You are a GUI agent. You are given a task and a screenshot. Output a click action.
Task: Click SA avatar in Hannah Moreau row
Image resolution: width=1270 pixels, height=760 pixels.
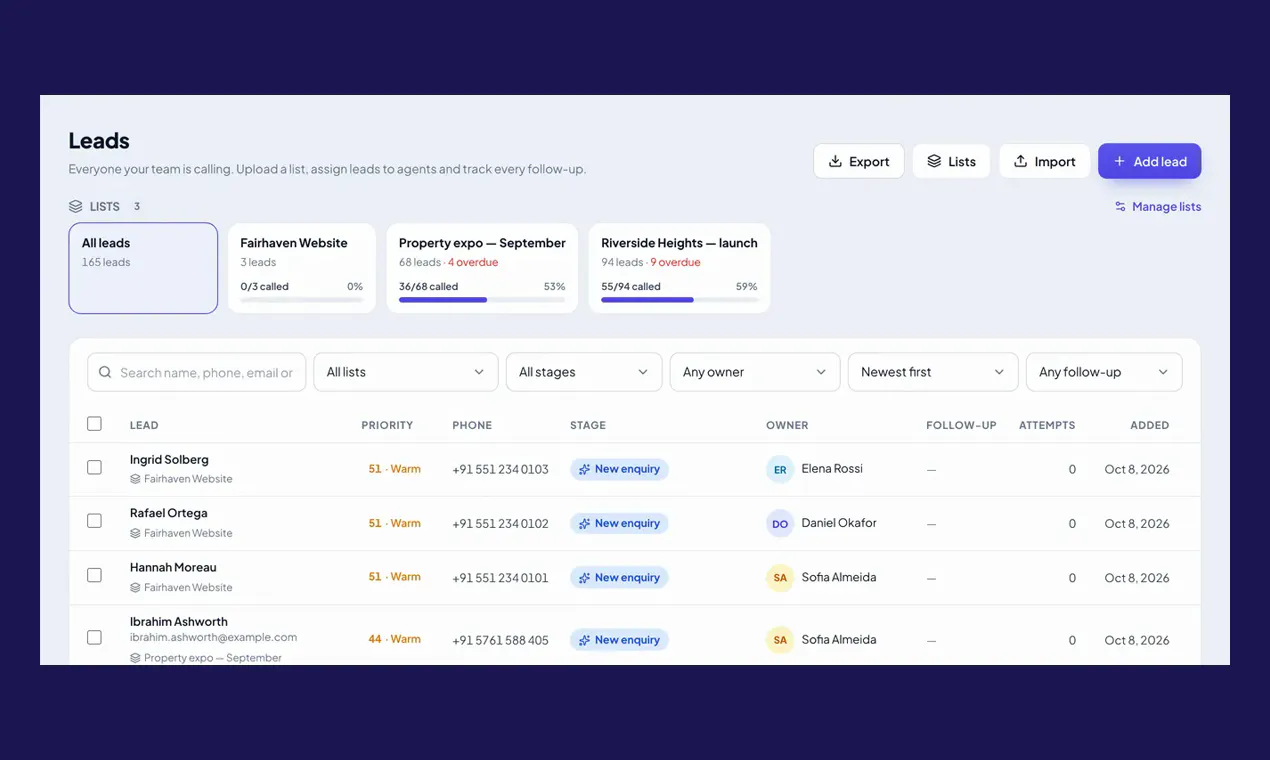pos(780,577)
